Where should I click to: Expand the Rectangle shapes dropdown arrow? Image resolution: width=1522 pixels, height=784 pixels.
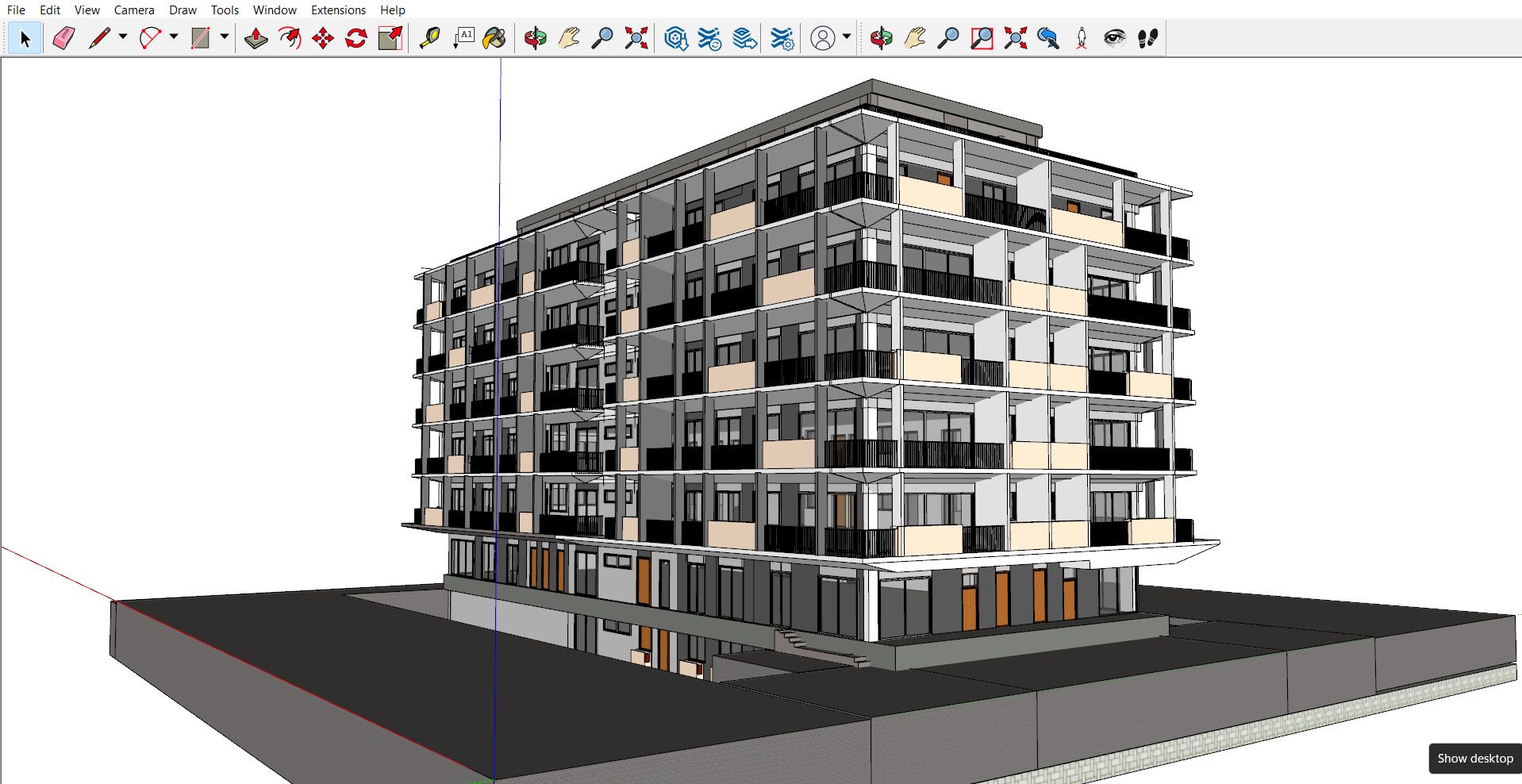click(x=225, y=37)
